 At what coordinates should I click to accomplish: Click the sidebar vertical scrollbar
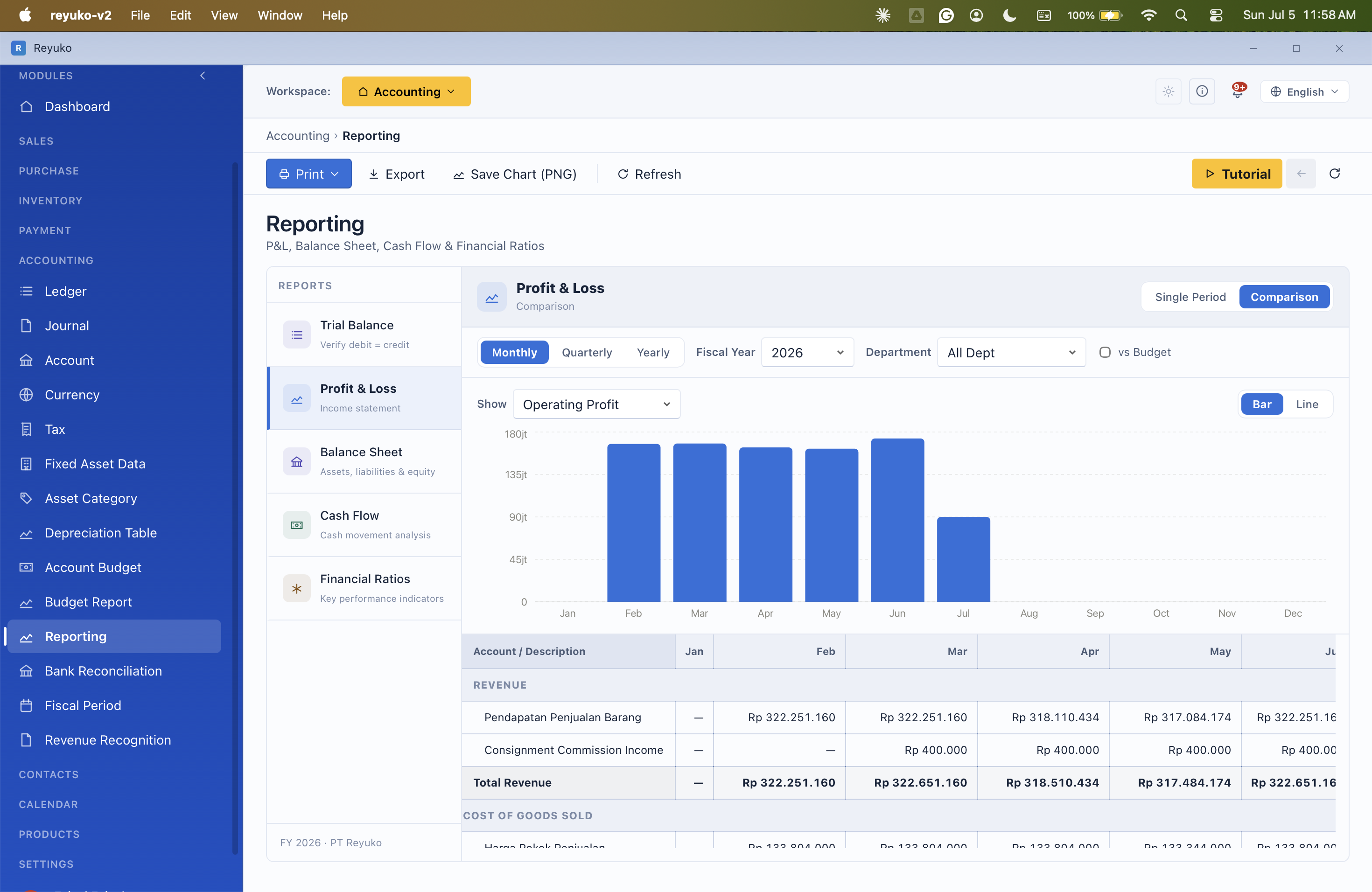click(x=235, y=508)
